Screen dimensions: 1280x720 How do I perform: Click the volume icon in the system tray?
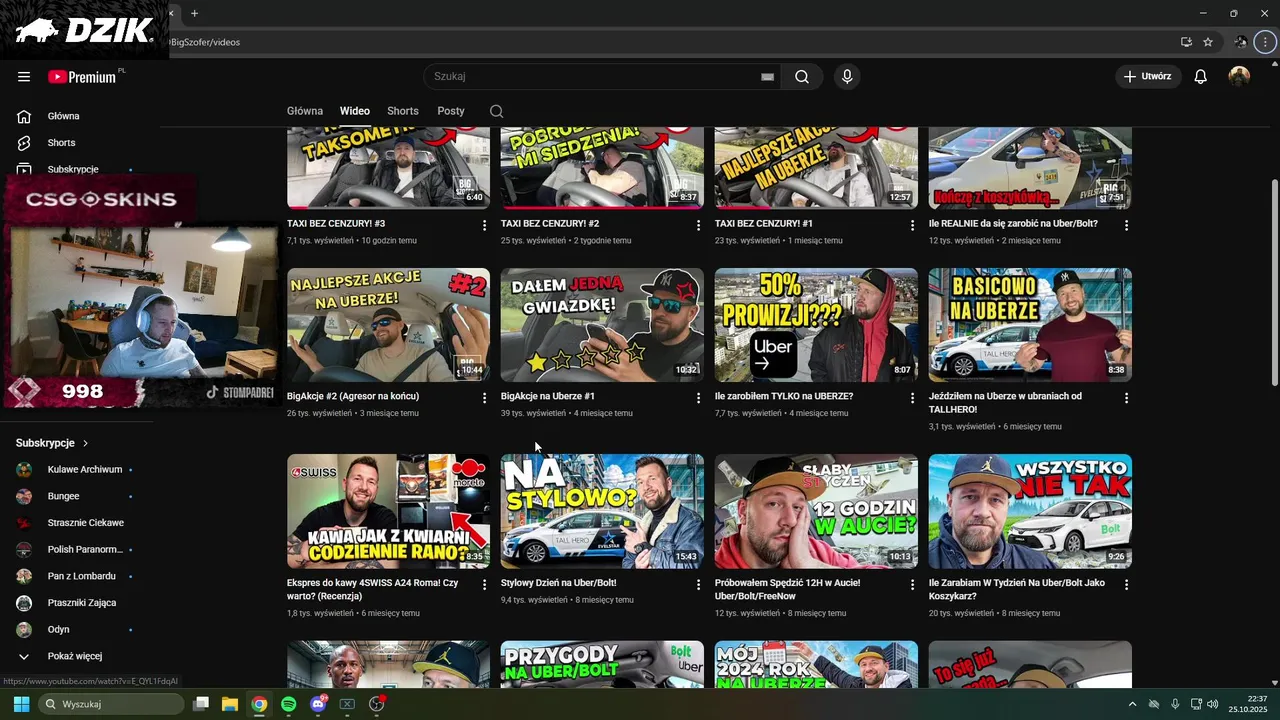click(x=1213, y=704)
